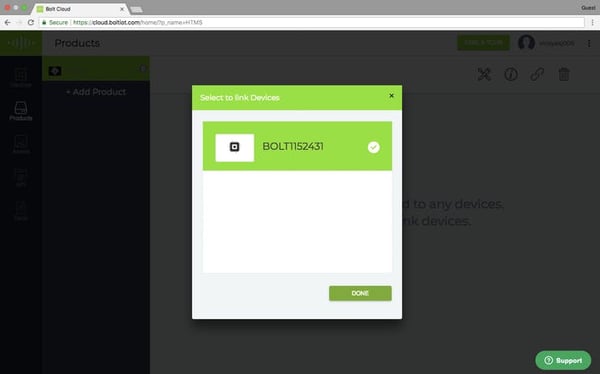This screenshot has height=374, width=600.
Task: Click the delete product trash icon
Action: click(564, 74)
